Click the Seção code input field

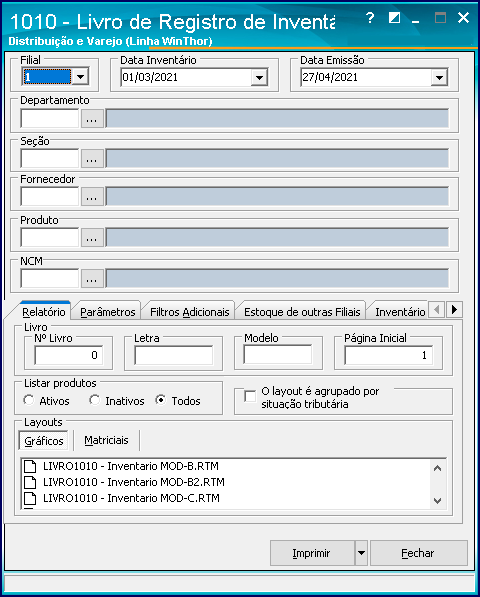(50, 158)
